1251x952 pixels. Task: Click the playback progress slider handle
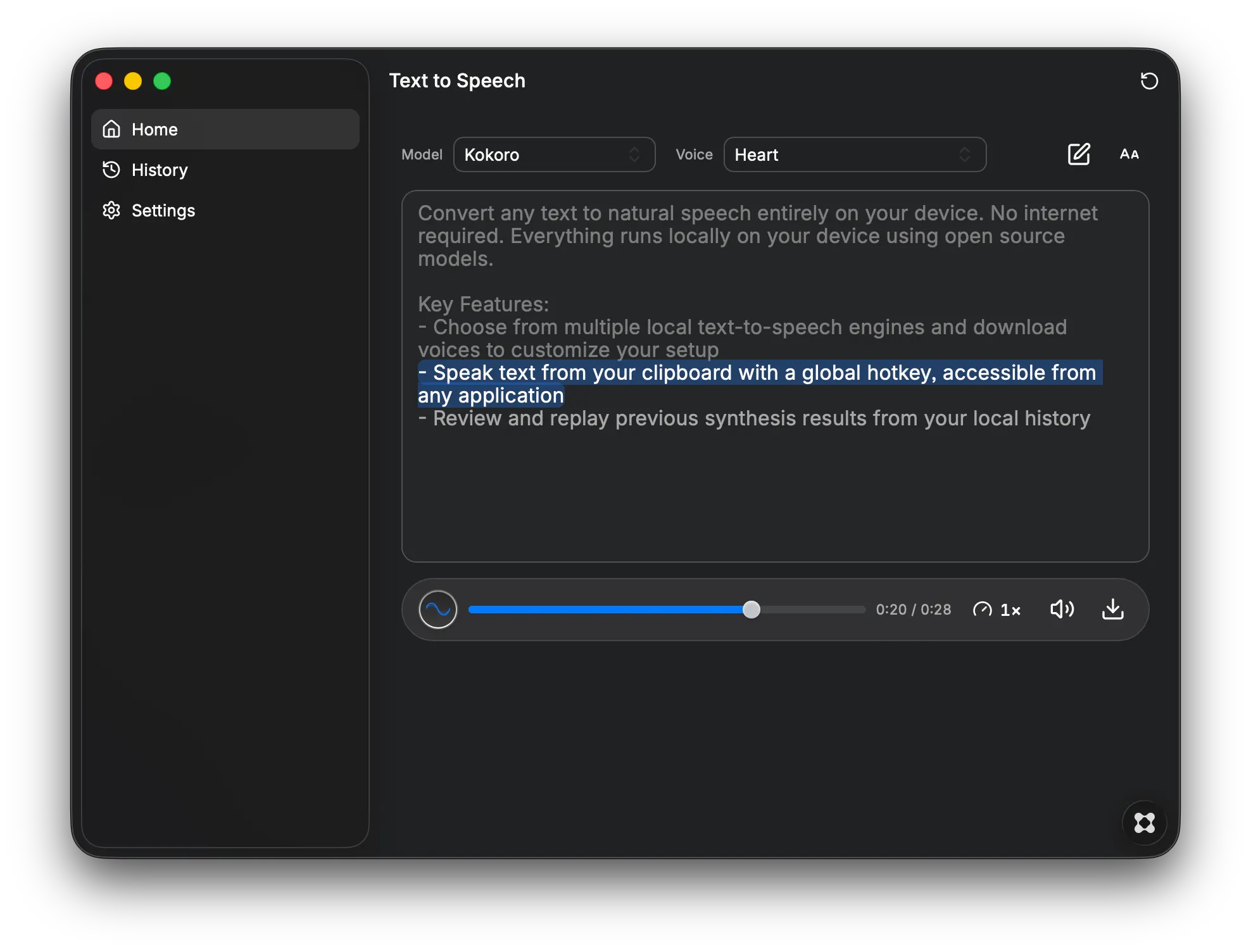pyautogui.click(x=751, y=610)
